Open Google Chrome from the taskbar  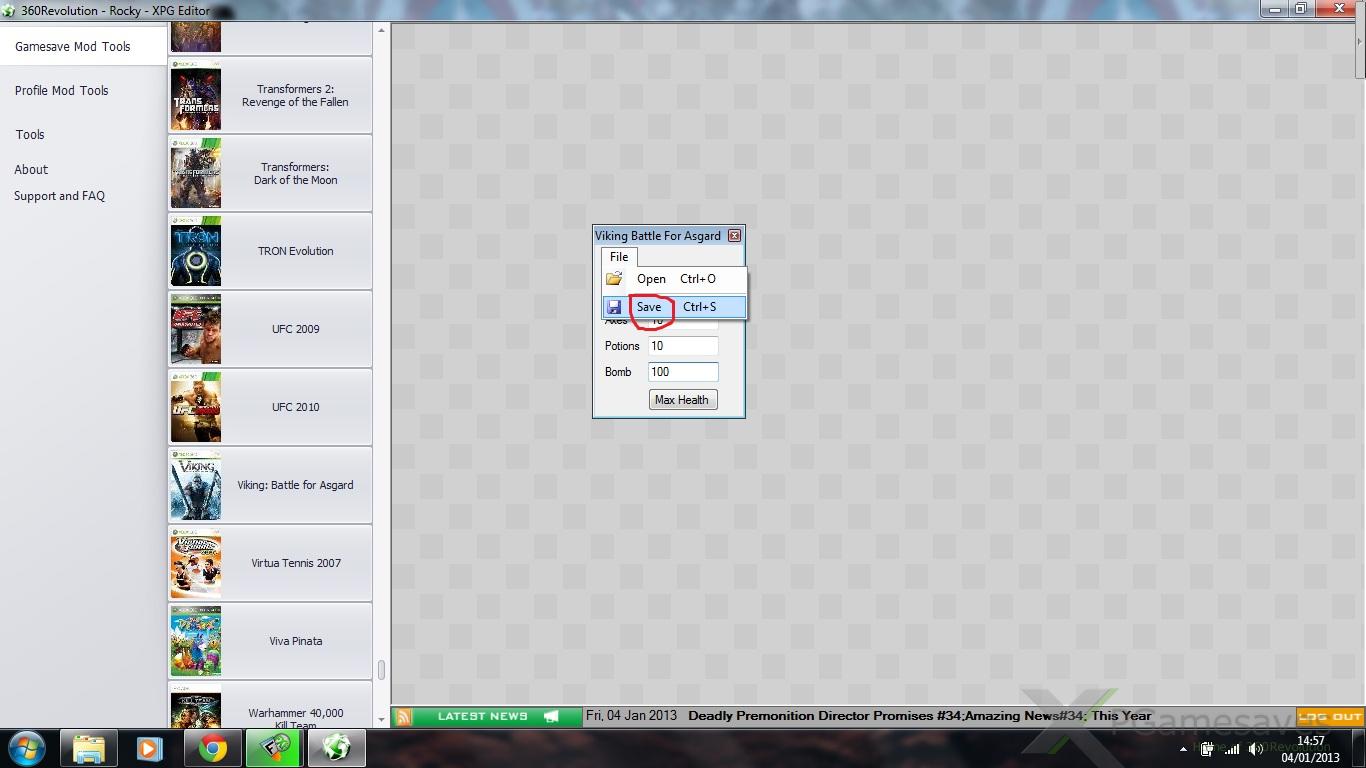(x=212, y=748)
